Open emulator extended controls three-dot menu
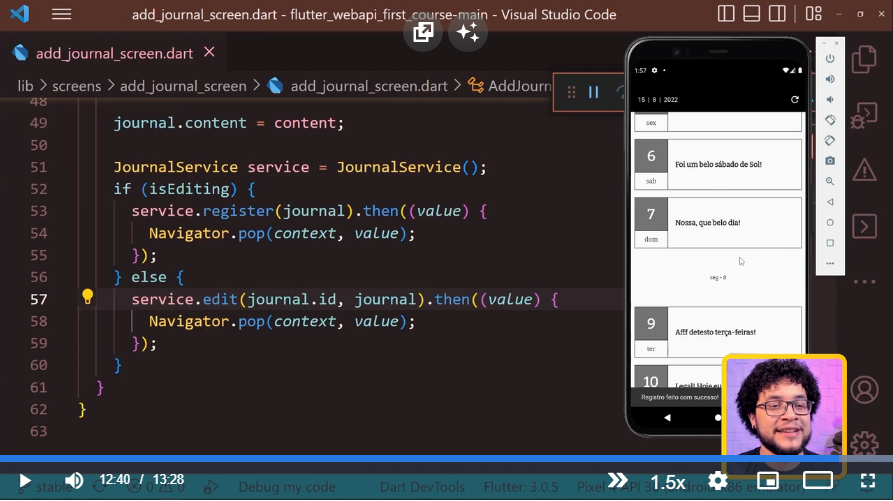 click(830, 263)
